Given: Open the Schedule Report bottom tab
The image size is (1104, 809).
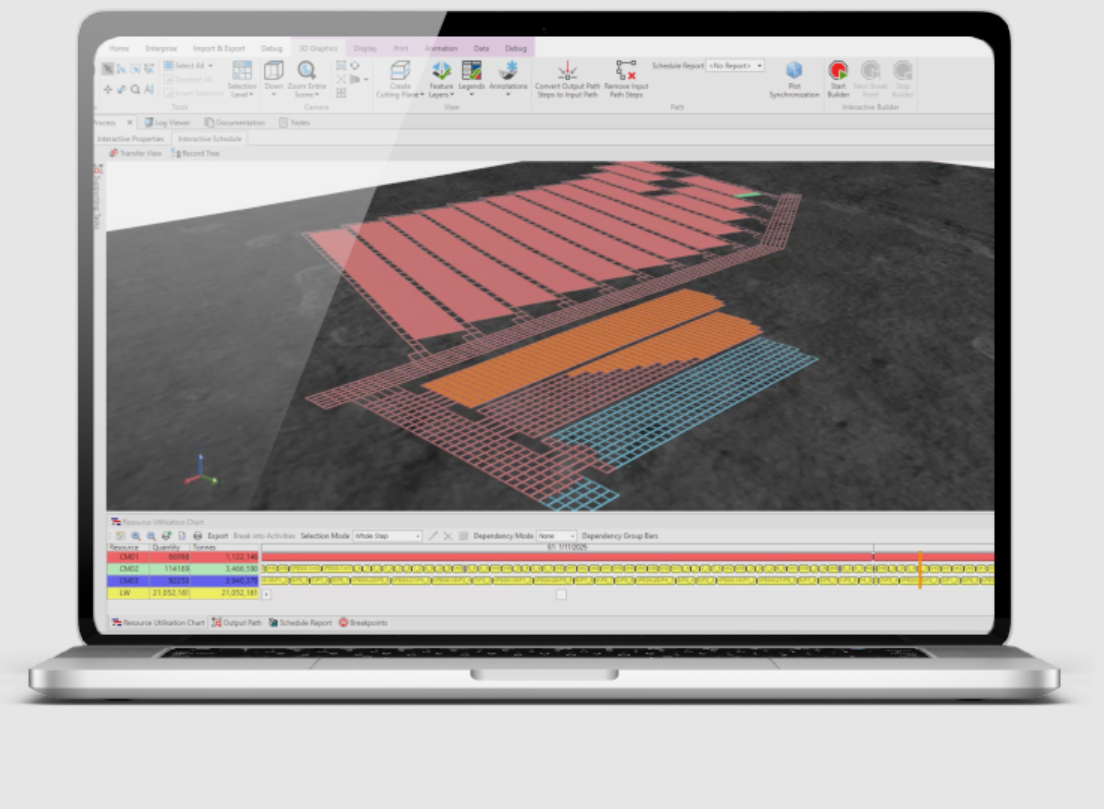Looking at the screenshot, I should [x=300, y=622].
